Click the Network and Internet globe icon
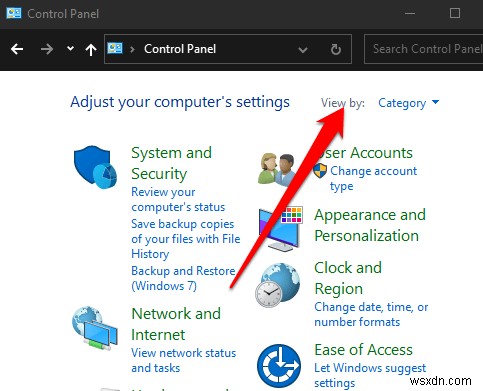This screenshot has height=391, width=483. (x=95, y=328)
